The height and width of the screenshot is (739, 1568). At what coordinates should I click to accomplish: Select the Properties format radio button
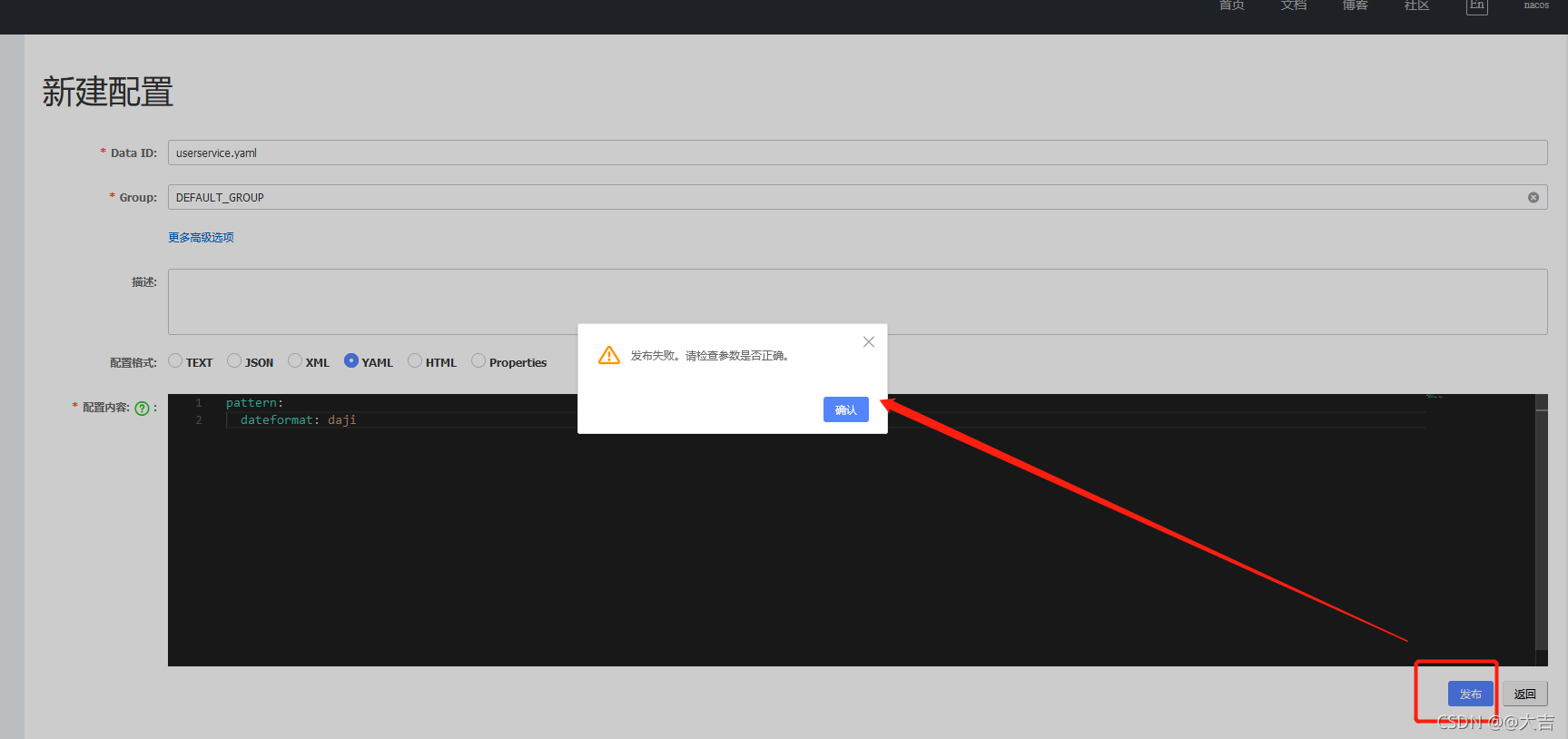pos(478,361)
